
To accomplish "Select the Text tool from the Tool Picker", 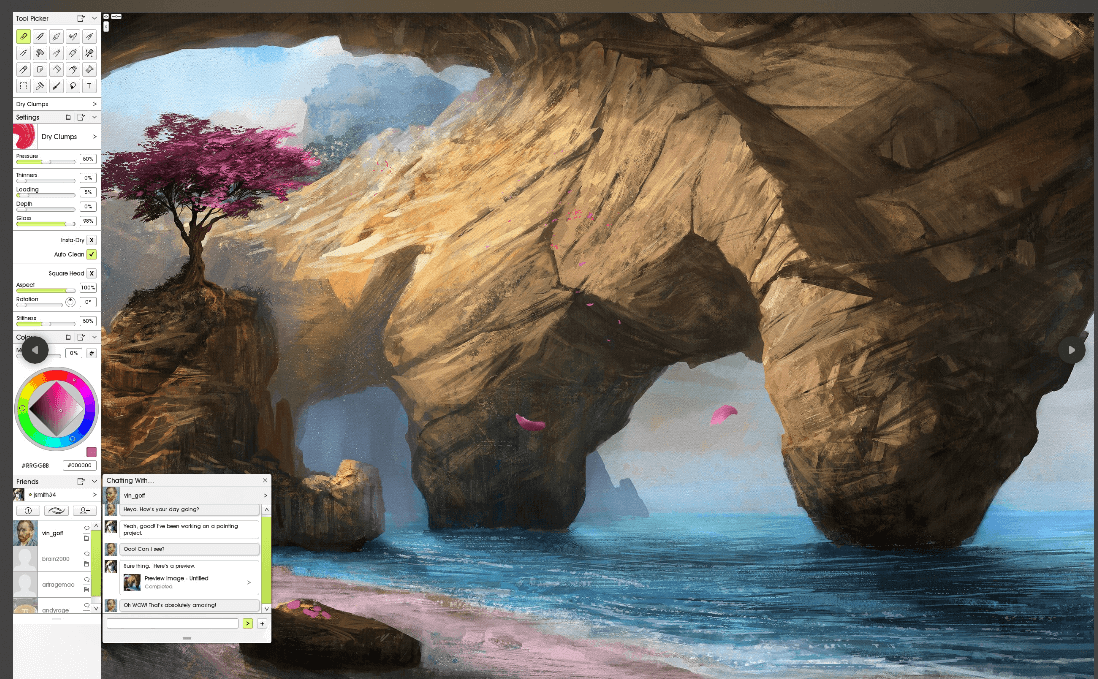I will coord(90,86).
